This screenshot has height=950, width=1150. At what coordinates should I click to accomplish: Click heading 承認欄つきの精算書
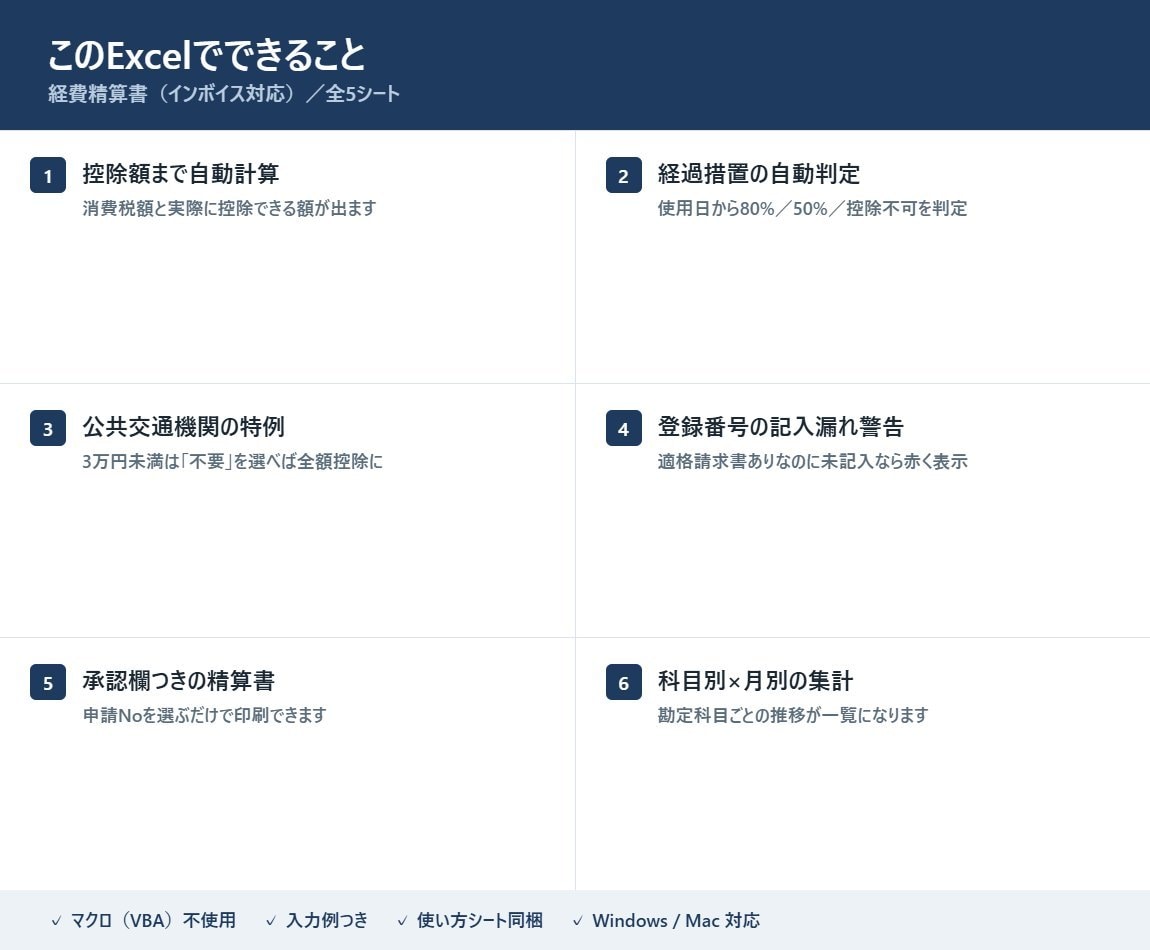[x=178, y=681]
